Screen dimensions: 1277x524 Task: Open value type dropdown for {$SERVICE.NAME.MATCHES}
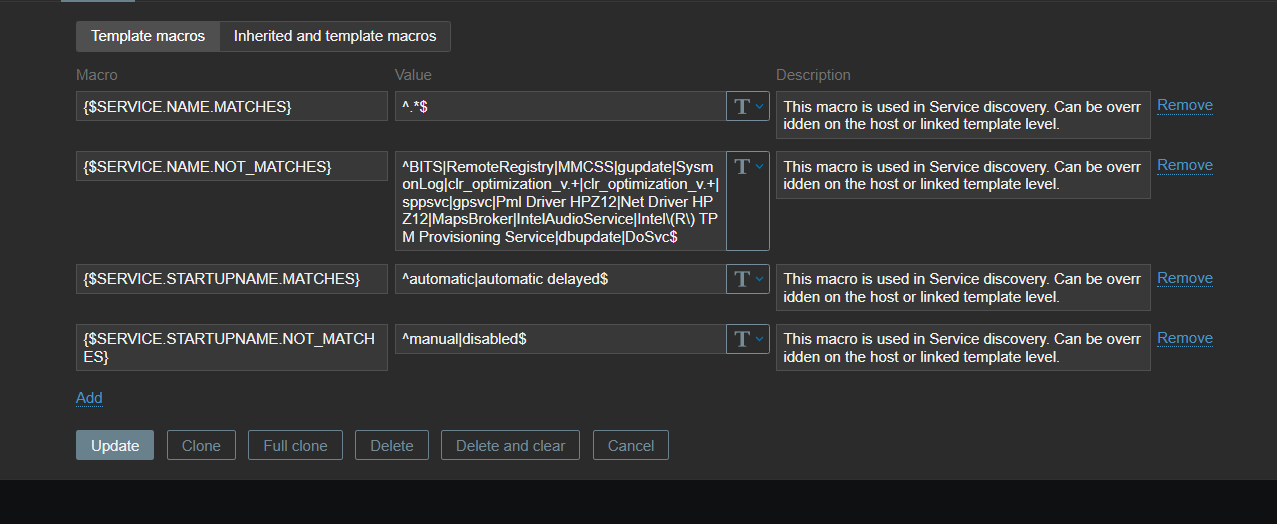click(748, 107)
